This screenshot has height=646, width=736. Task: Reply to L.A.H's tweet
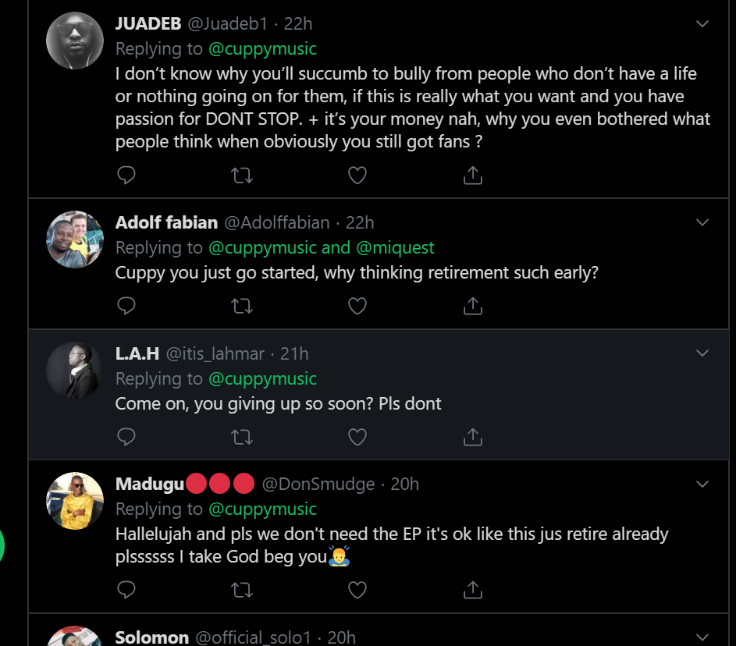point(127,437)
